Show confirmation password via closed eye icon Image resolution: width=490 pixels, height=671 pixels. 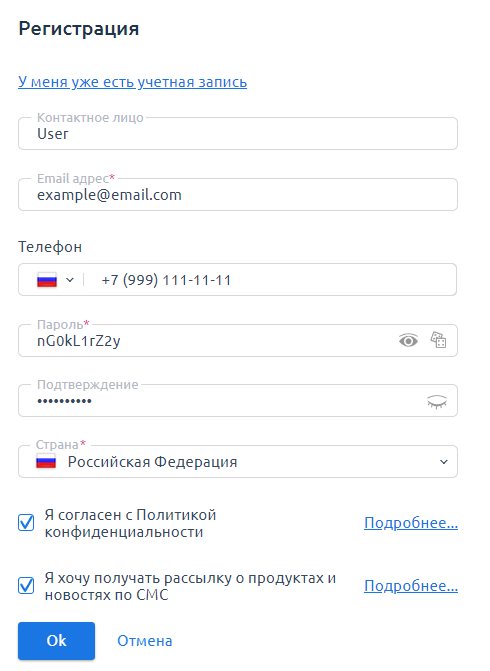pyautogui.click(x=437, y=401)
